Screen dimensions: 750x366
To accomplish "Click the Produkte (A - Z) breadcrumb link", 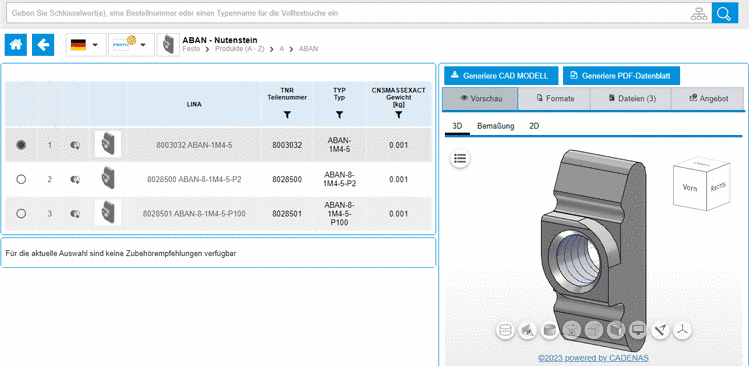I will click(239, 49).
